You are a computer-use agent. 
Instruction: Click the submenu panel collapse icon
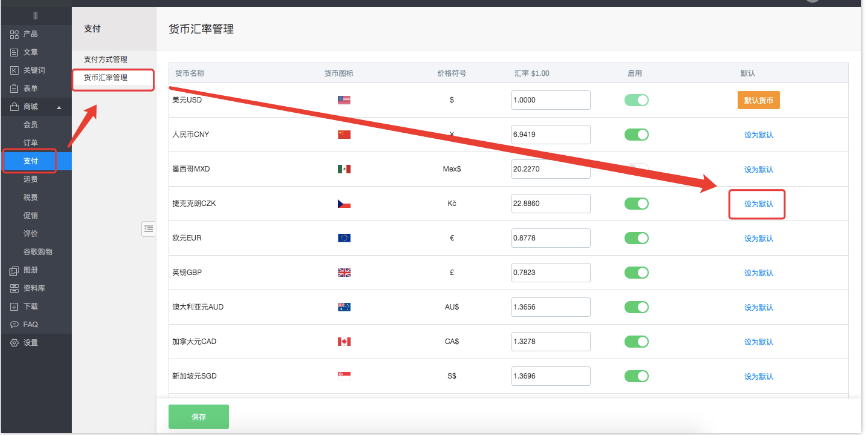click(148, 229)
